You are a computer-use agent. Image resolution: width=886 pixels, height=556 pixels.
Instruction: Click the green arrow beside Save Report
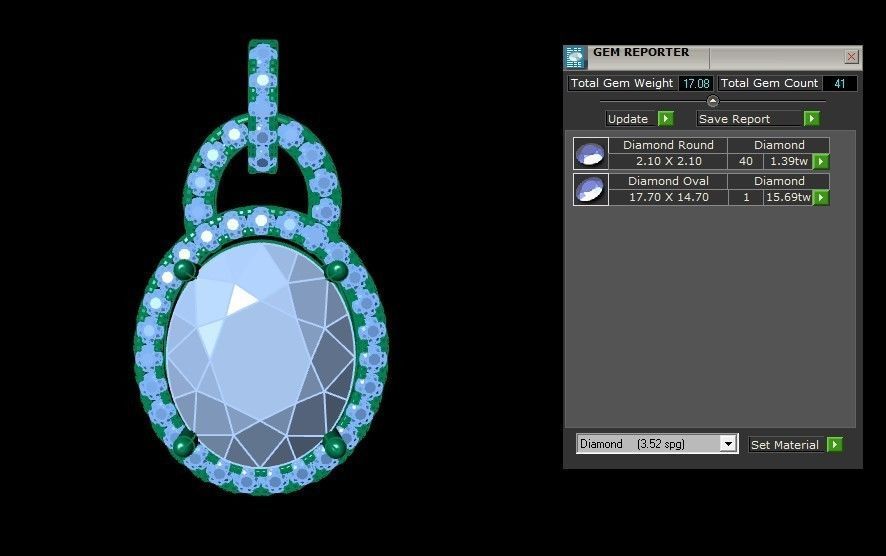(812, 119)
